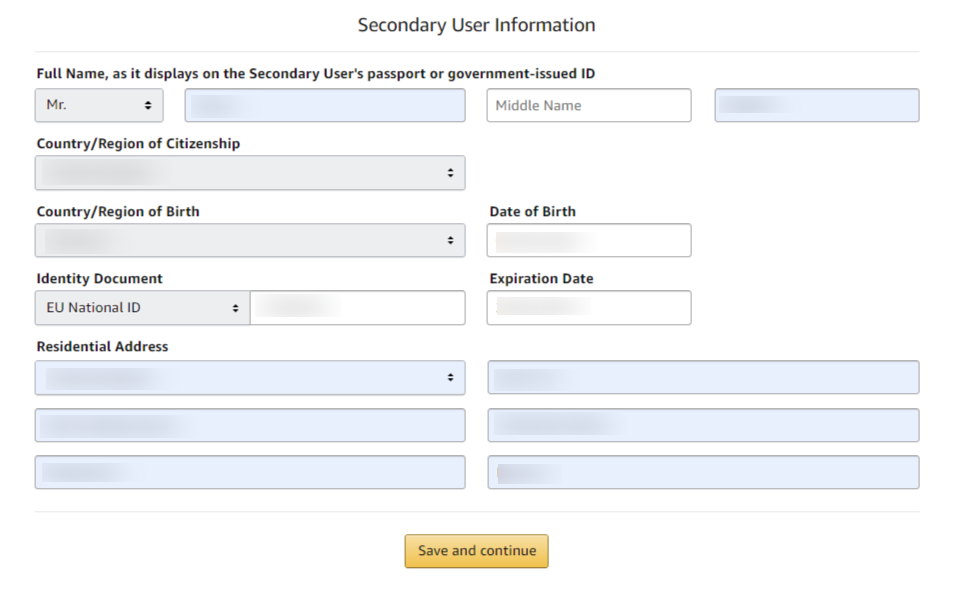Click the bottom-right address field
968x592 pixels.
click(703, 472)
